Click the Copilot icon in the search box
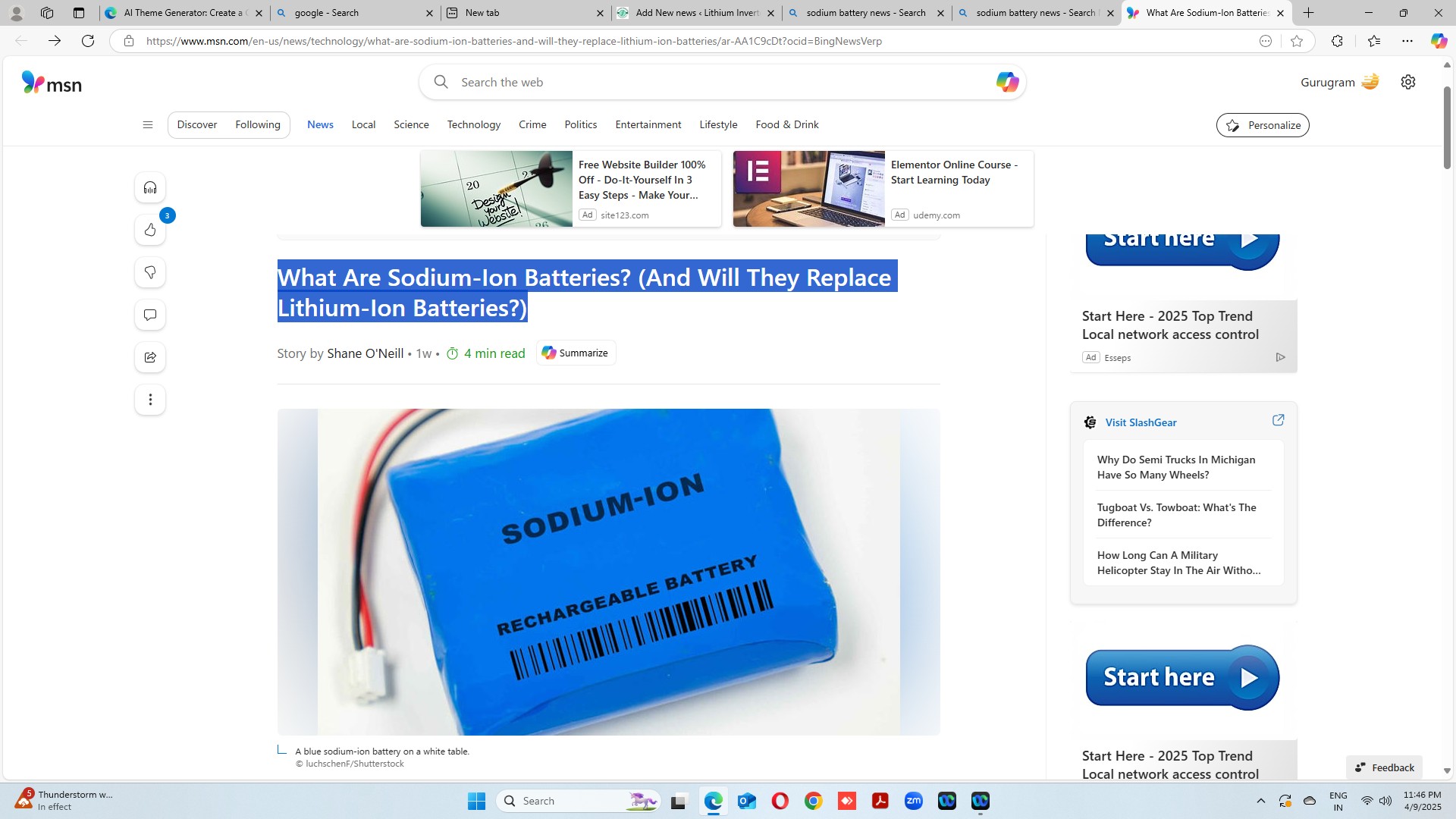Viewport: 1456px width, 819px height. (x=1006, y=82)
